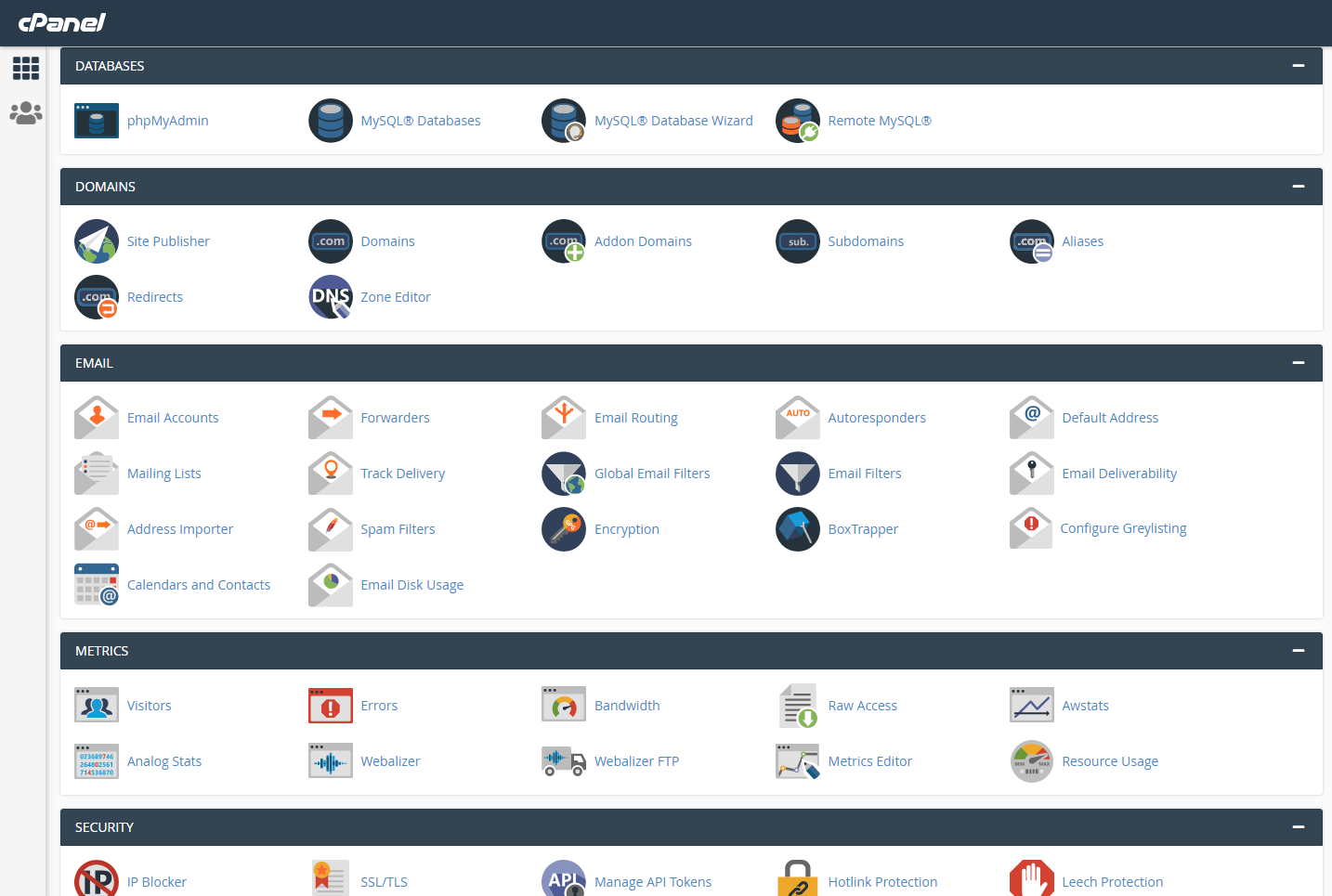Open the Hotlink Protection padlock icon
Screen dimensions: 1332x896
798,878
